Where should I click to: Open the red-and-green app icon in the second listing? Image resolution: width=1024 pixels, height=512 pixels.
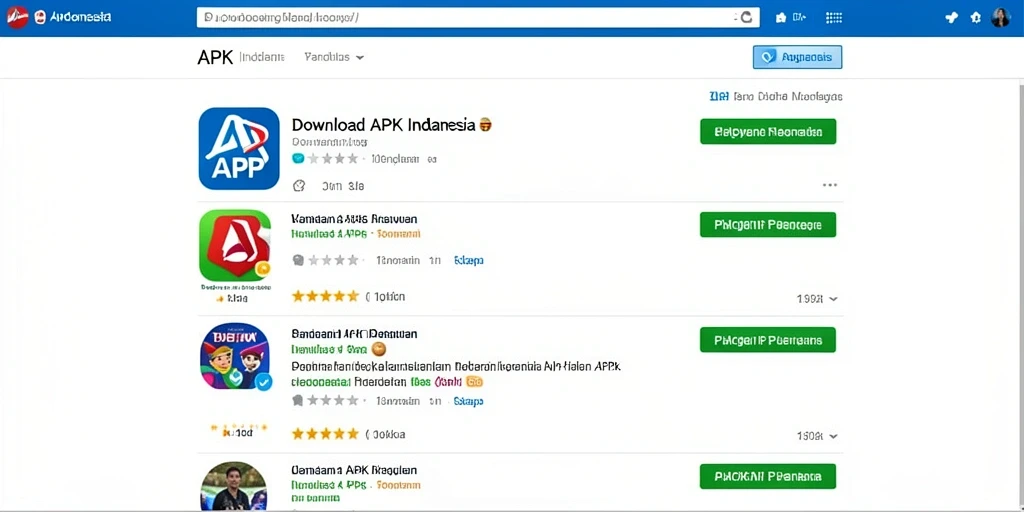pos(235,245)
